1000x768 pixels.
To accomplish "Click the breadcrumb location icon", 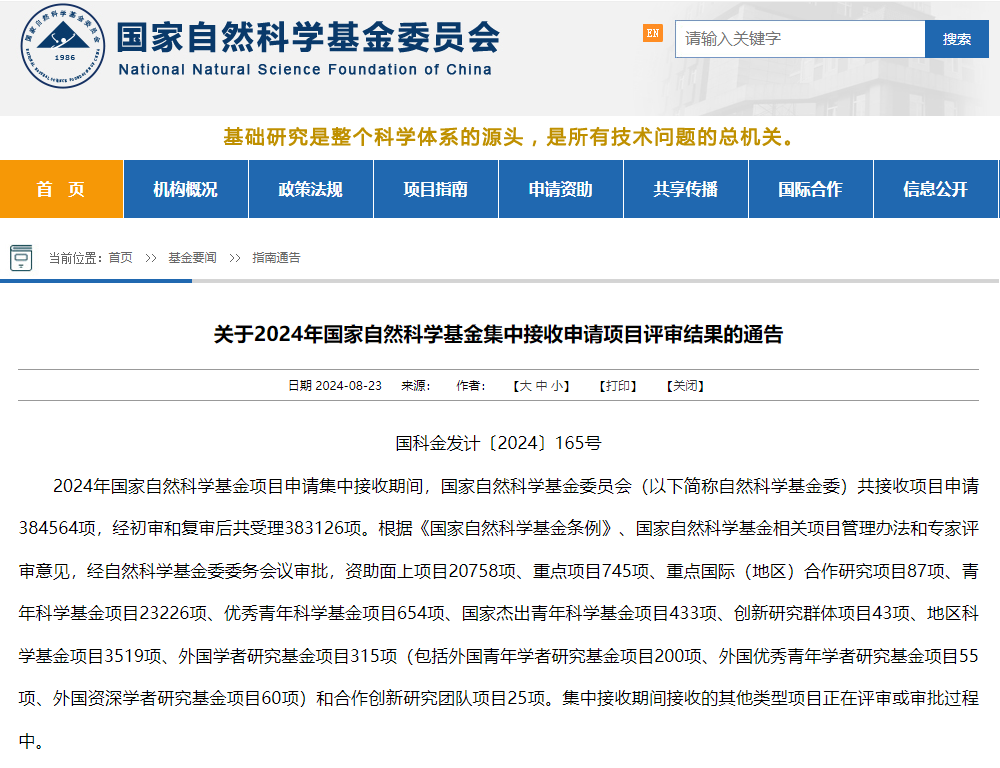I will [x=21, y=257].
